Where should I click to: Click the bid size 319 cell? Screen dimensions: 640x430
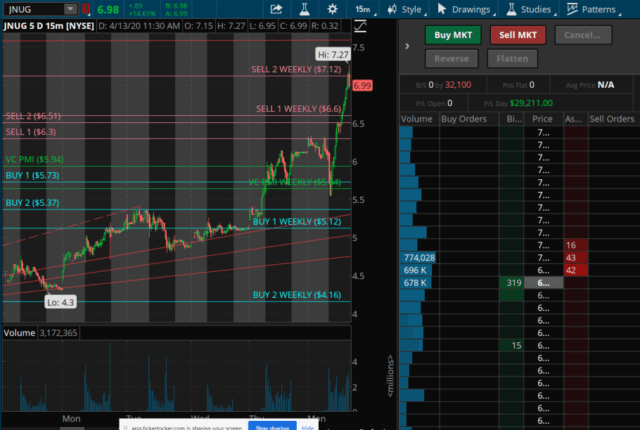click(511, 283)
